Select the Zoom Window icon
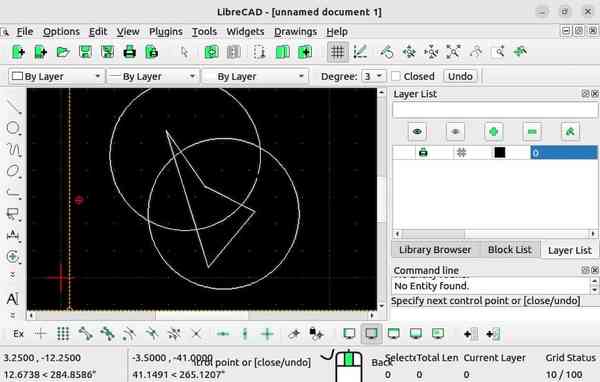 point(498,52)
